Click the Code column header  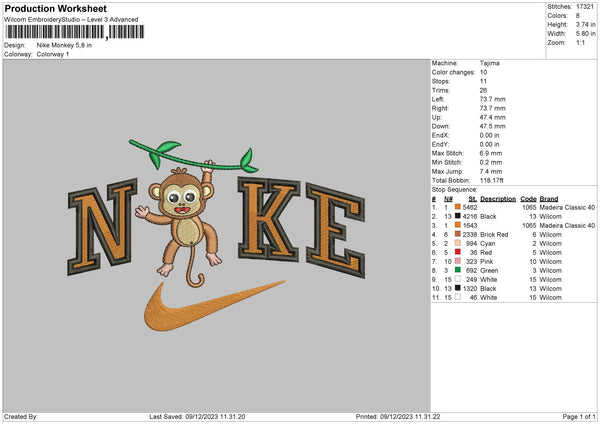pos(528,199)
